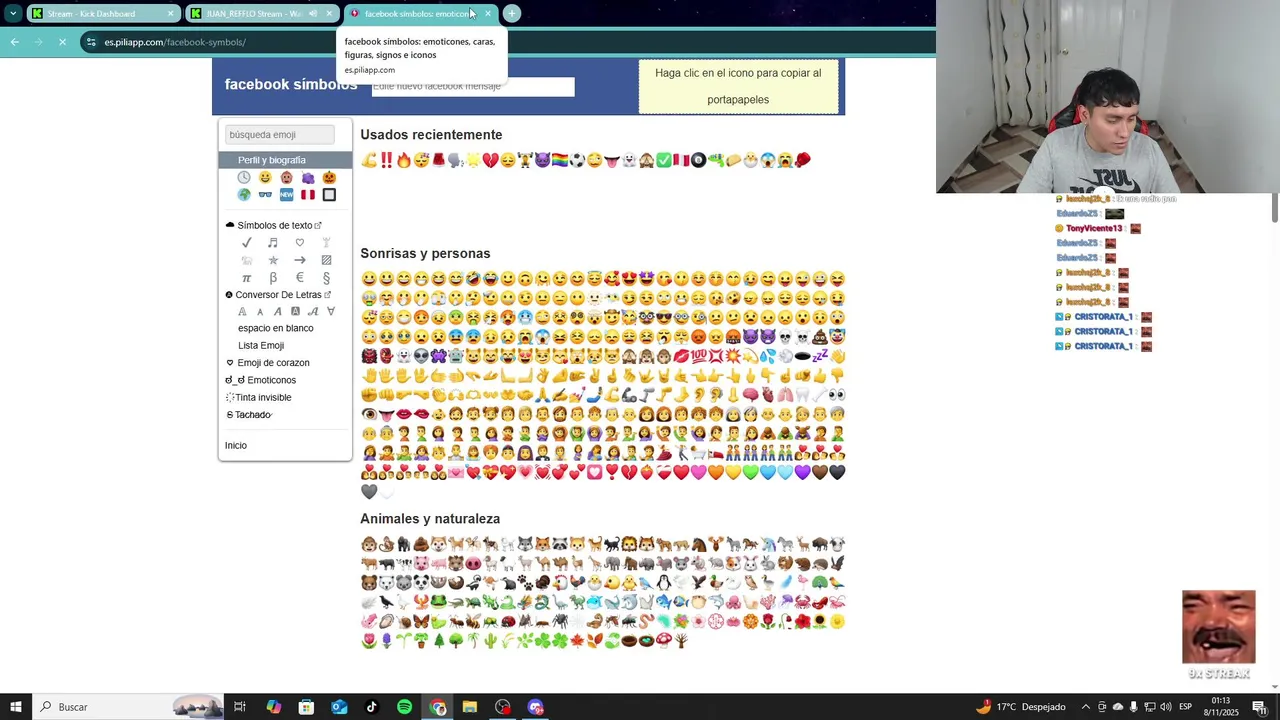Open Lista Emoji link

coord(261,345)
